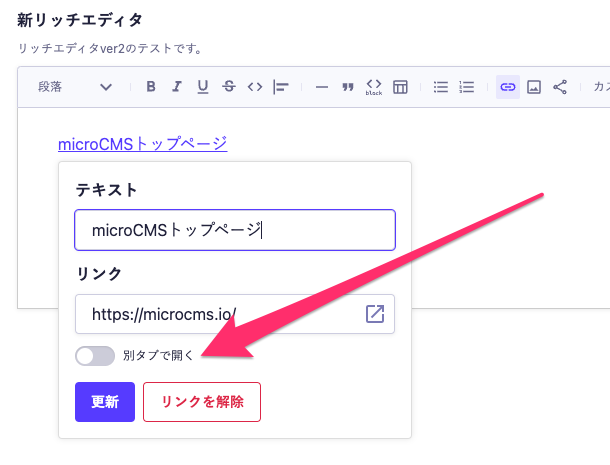Focus the テキスト input field
This screenshot has height=465, width=610.
click(235, 230)
